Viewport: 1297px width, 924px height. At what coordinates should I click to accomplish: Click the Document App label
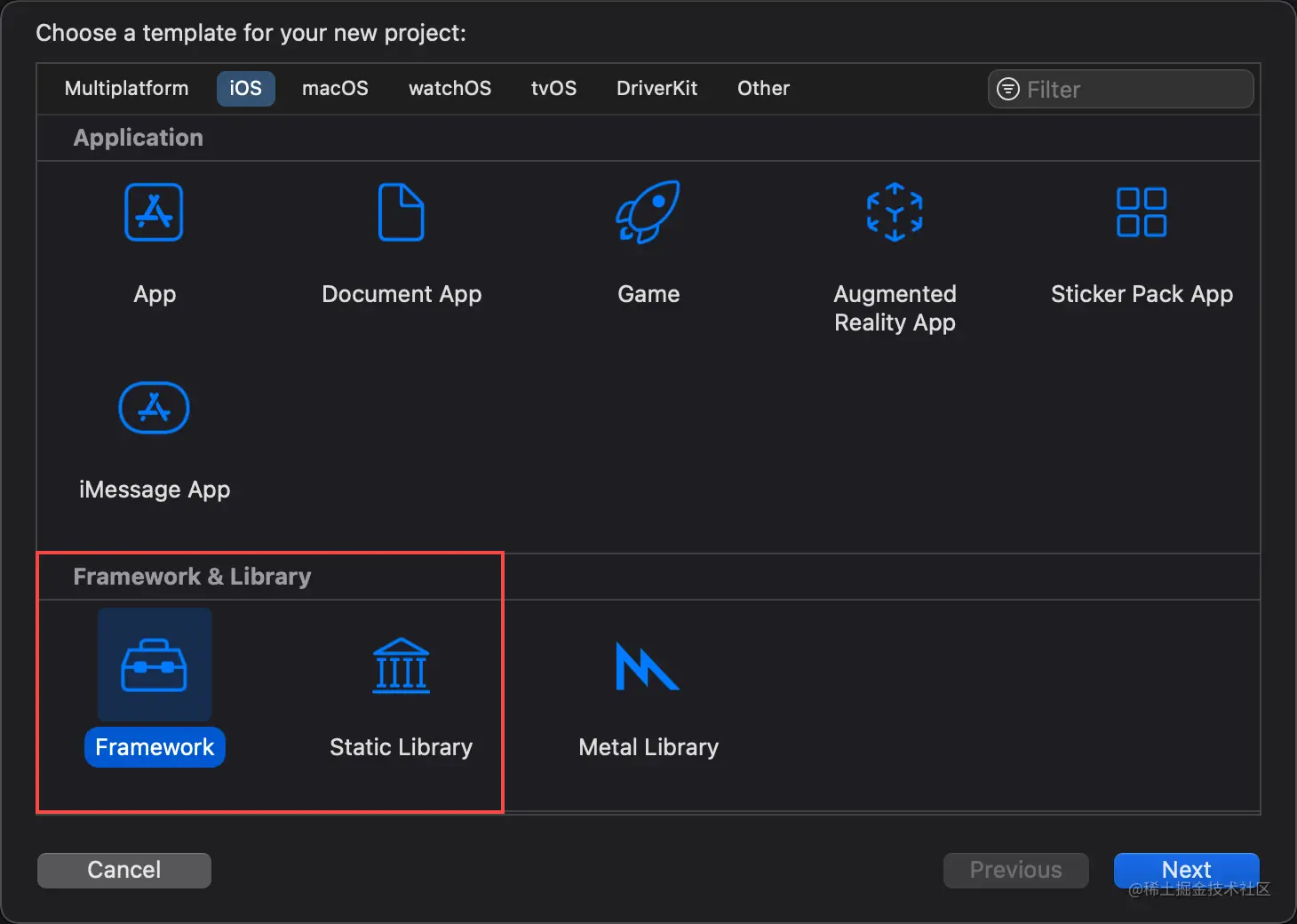point(402,294)
